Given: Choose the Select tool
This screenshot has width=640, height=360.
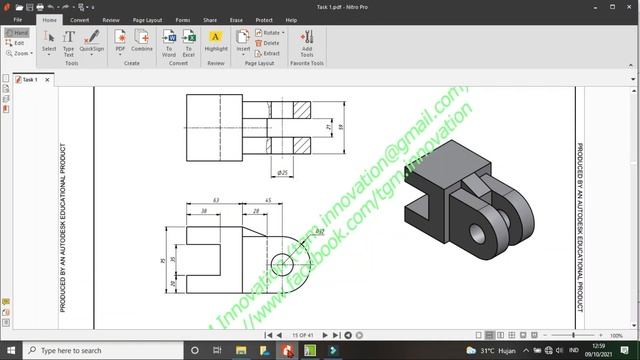Looking at the screenshot, I should [x=49, y=40].
